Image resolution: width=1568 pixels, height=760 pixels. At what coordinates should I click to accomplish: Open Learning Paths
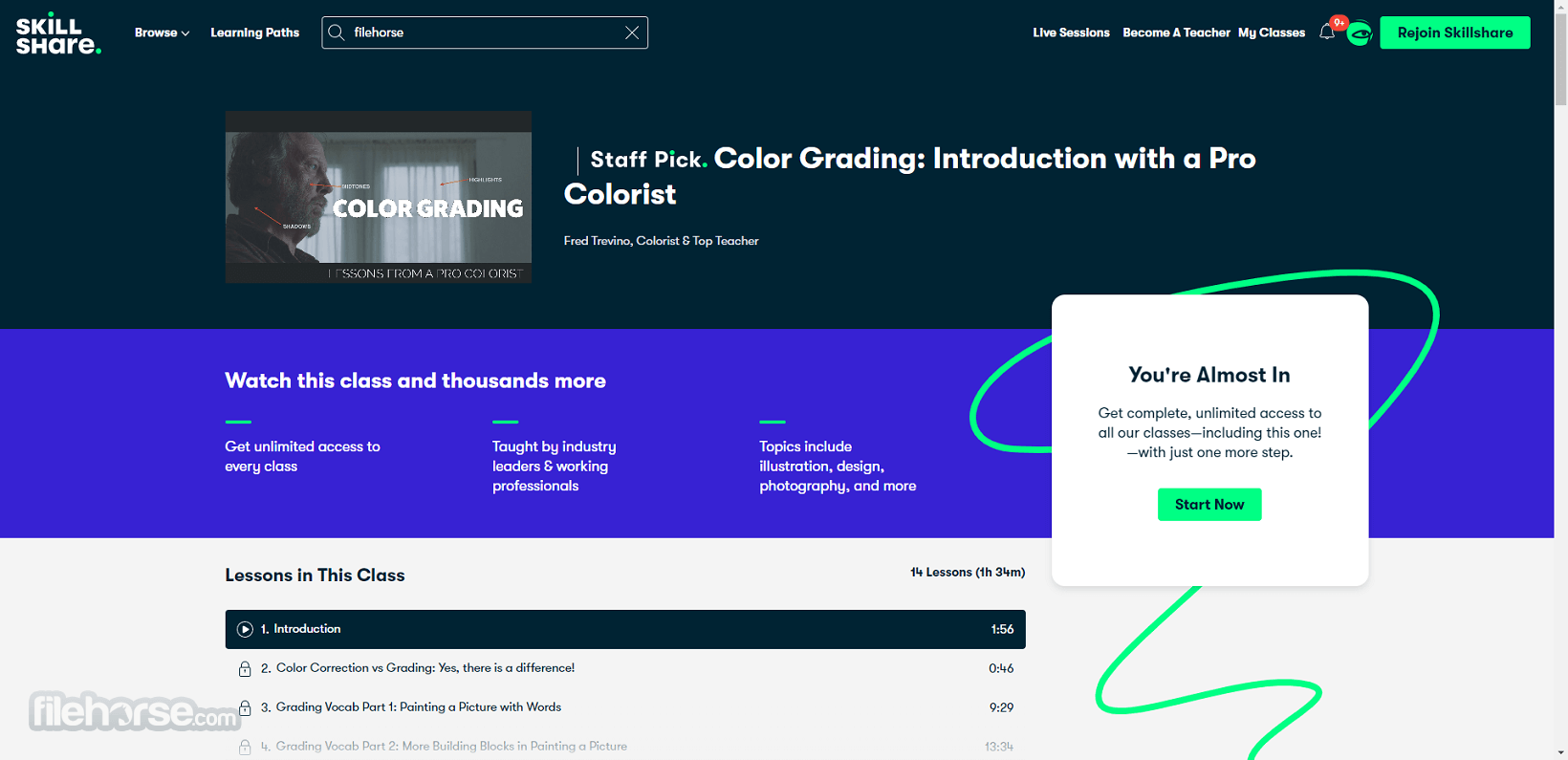255,33
